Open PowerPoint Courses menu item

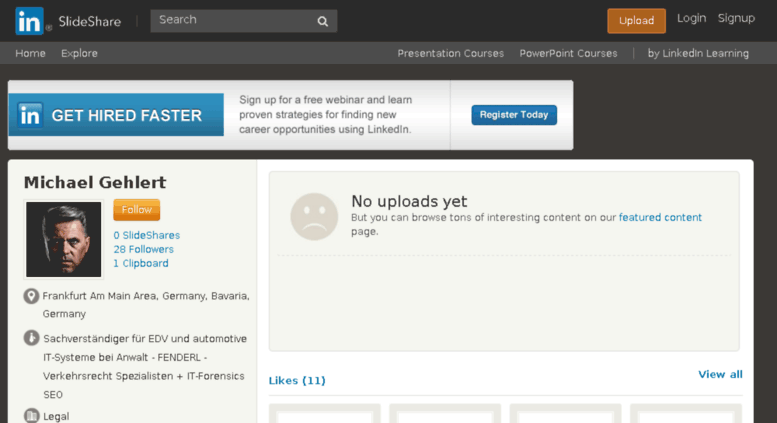coord(568,53)
